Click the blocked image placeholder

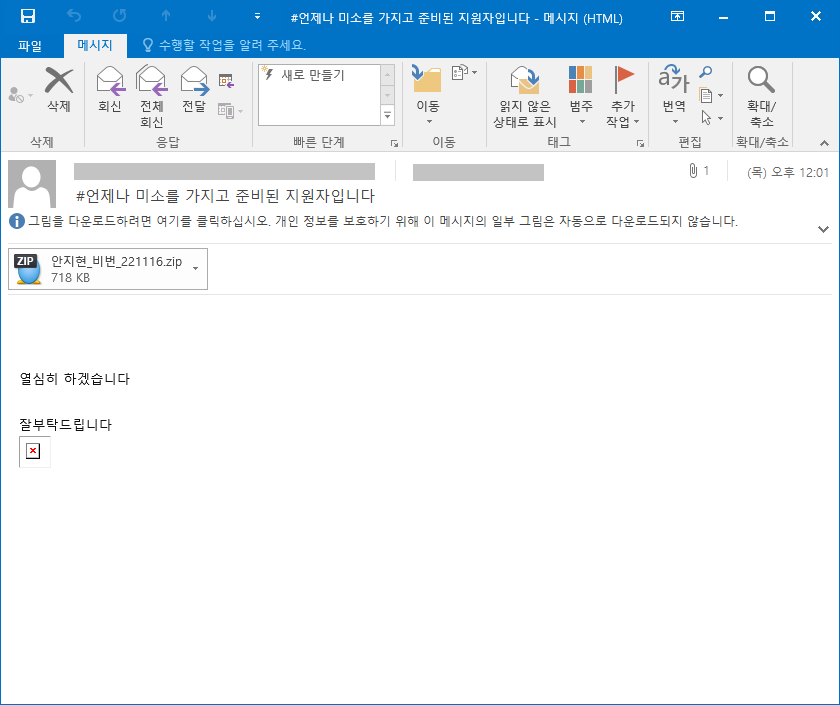point(35,452)
